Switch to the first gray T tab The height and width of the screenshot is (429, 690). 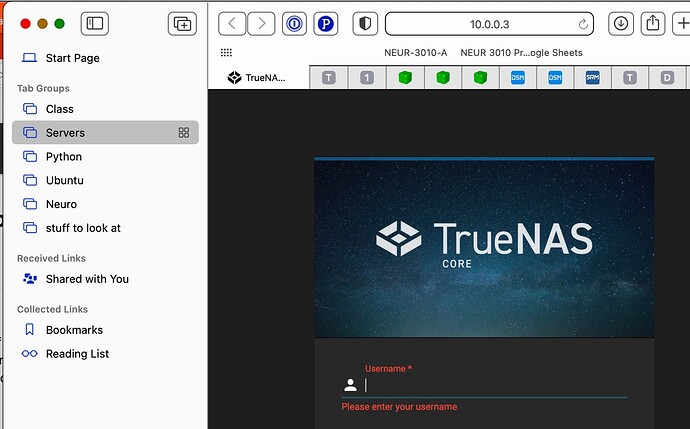[329, 78]
